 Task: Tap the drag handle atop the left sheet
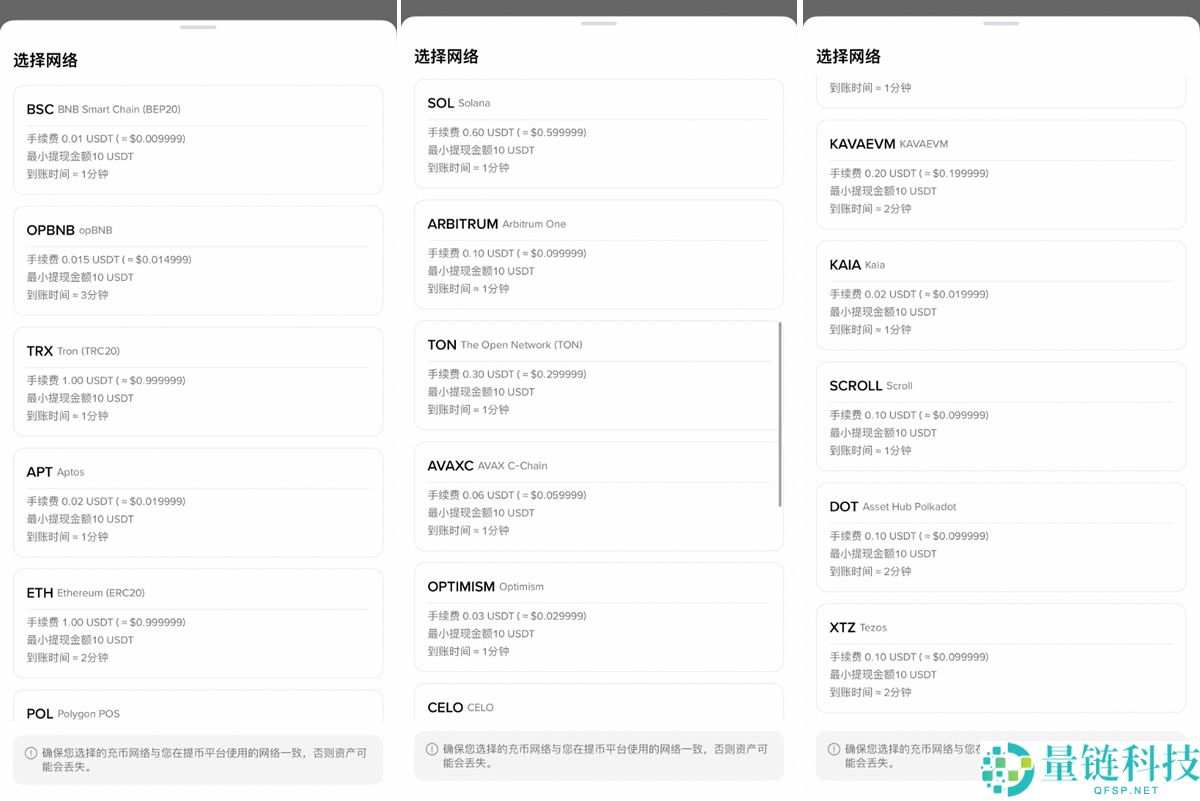click(x=197, y=27)
